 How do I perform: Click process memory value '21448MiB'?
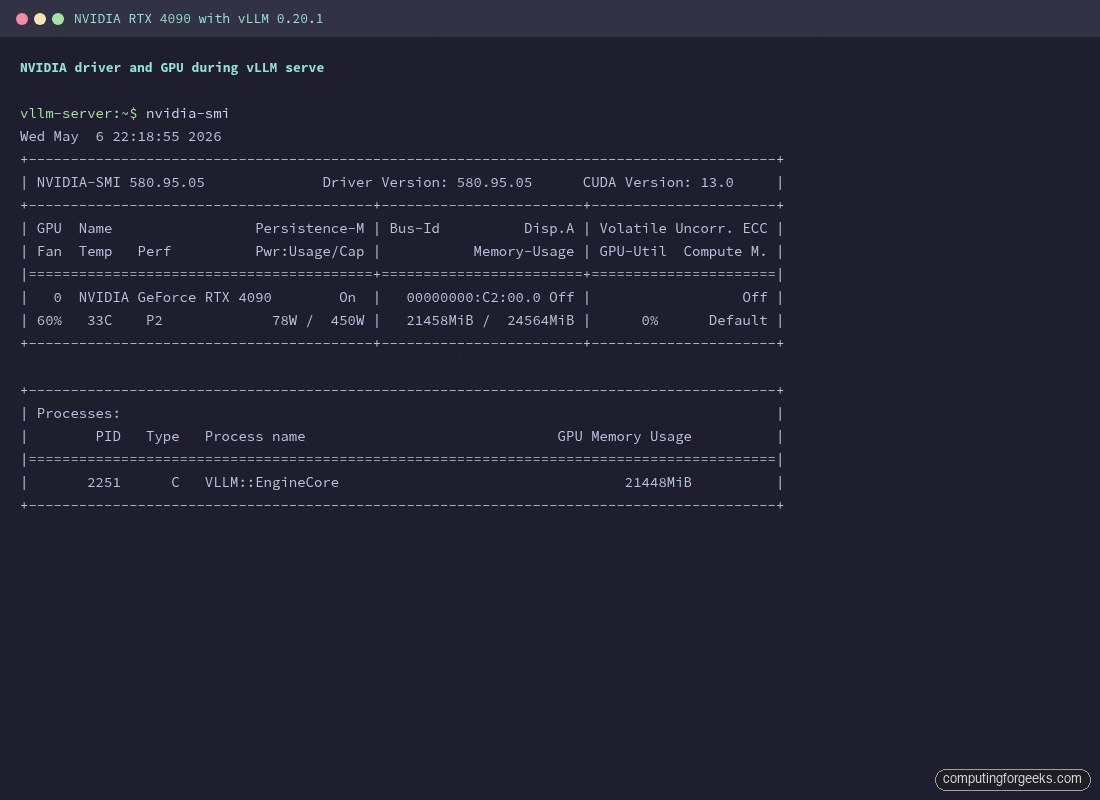[x=658, y=483]
